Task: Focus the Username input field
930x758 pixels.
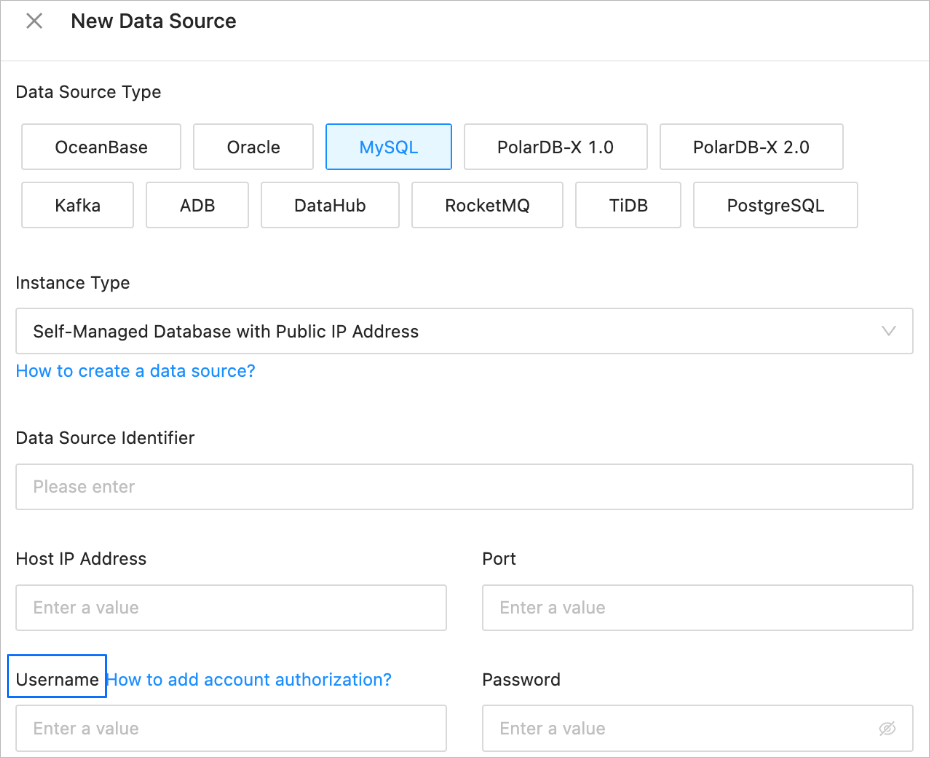Action: (231, 728)
